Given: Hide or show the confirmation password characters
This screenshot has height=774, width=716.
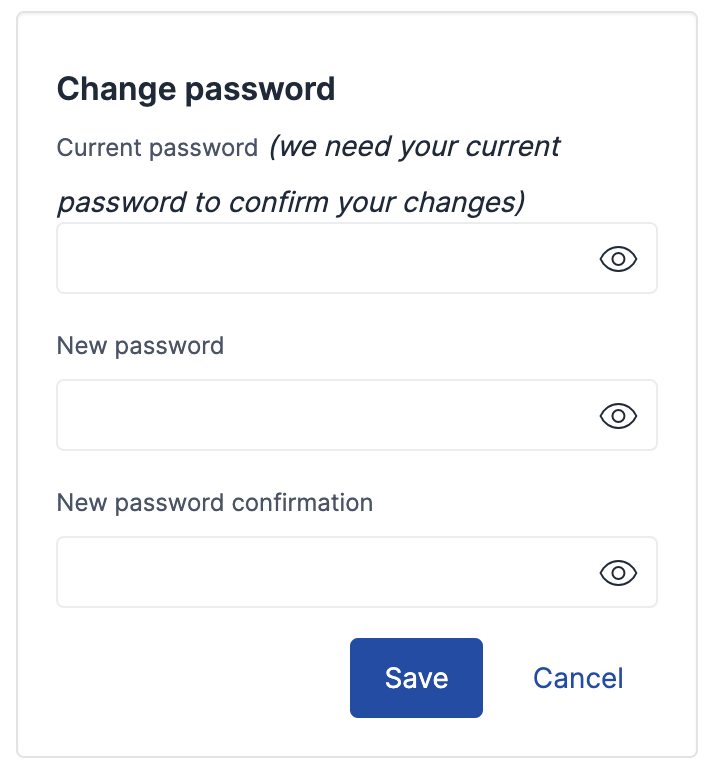Looking at the screenshot, I should [x=618, y=573].
